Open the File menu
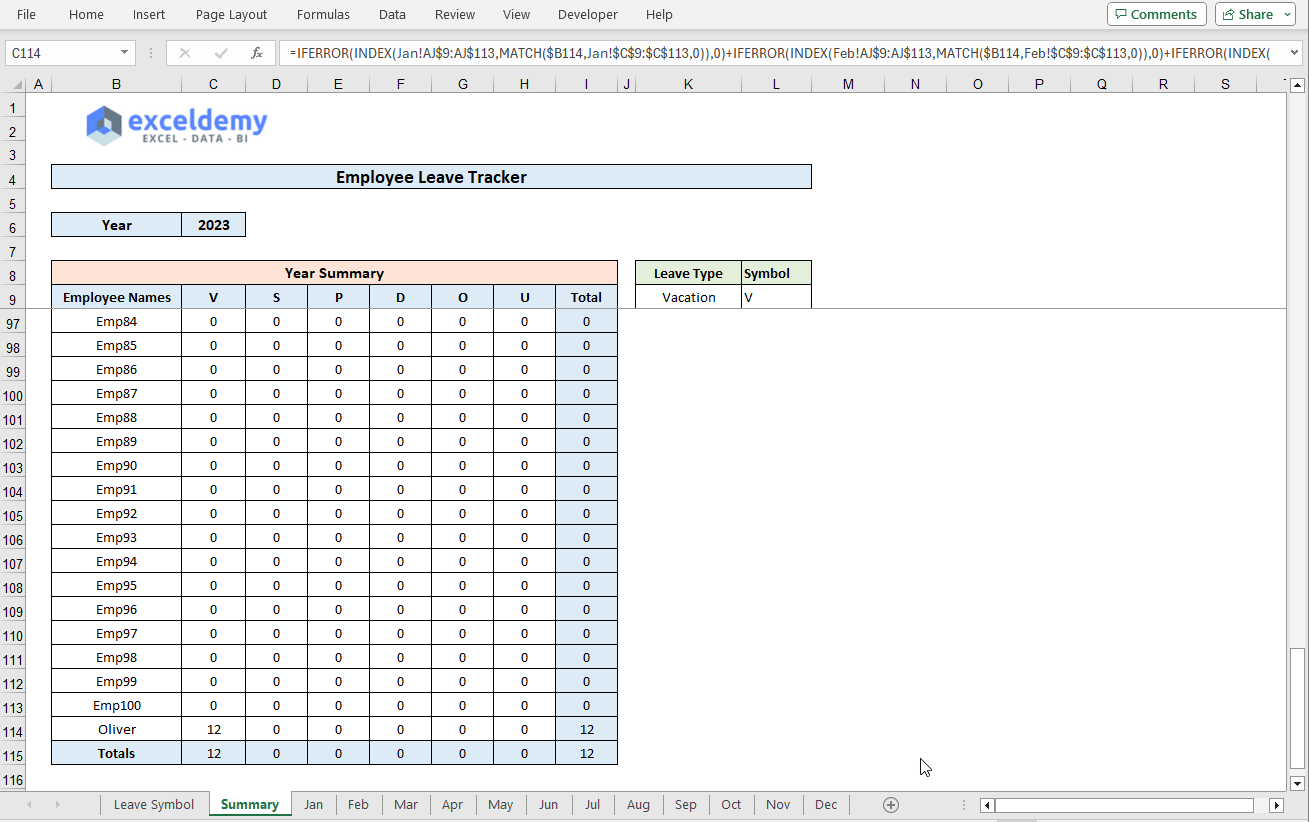This screenshot has width=1309, height=822. (x=27, y=14)
